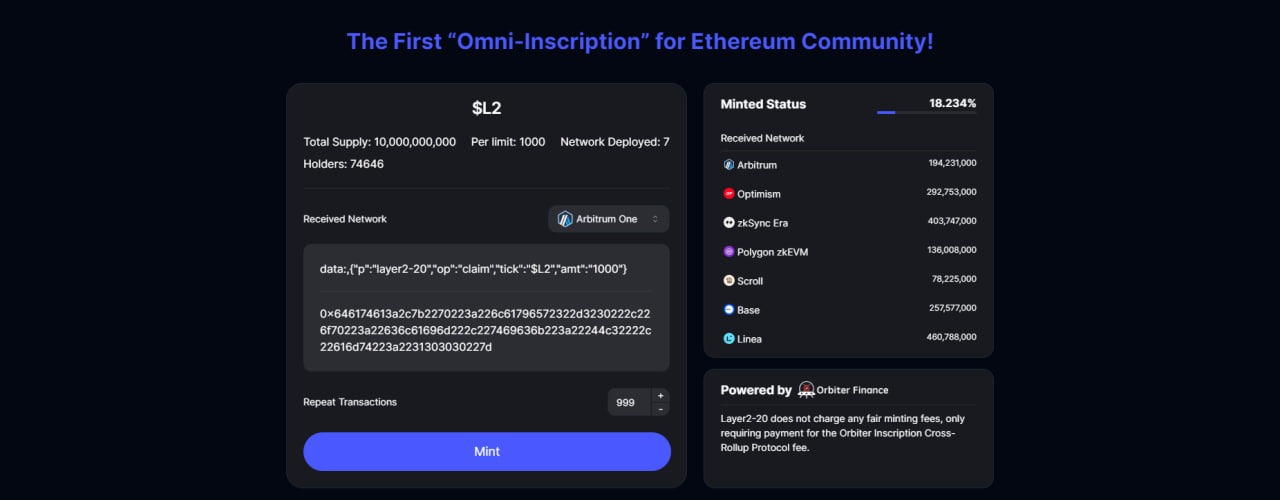Click the hex-encoded calldata text
The width and height of the screenshot is (1280, 500).
click(x=485, y=329)
